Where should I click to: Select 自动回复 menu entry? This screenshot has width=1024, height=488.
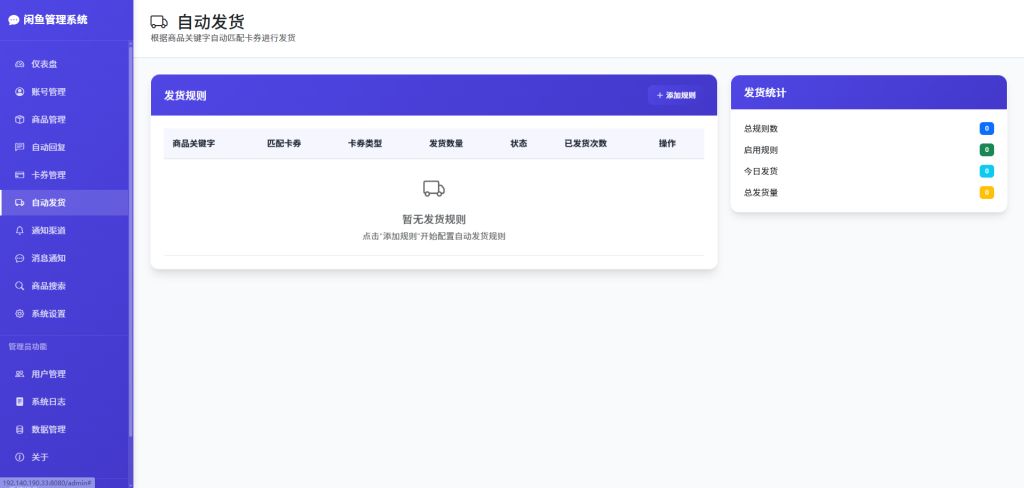[64, 147]
